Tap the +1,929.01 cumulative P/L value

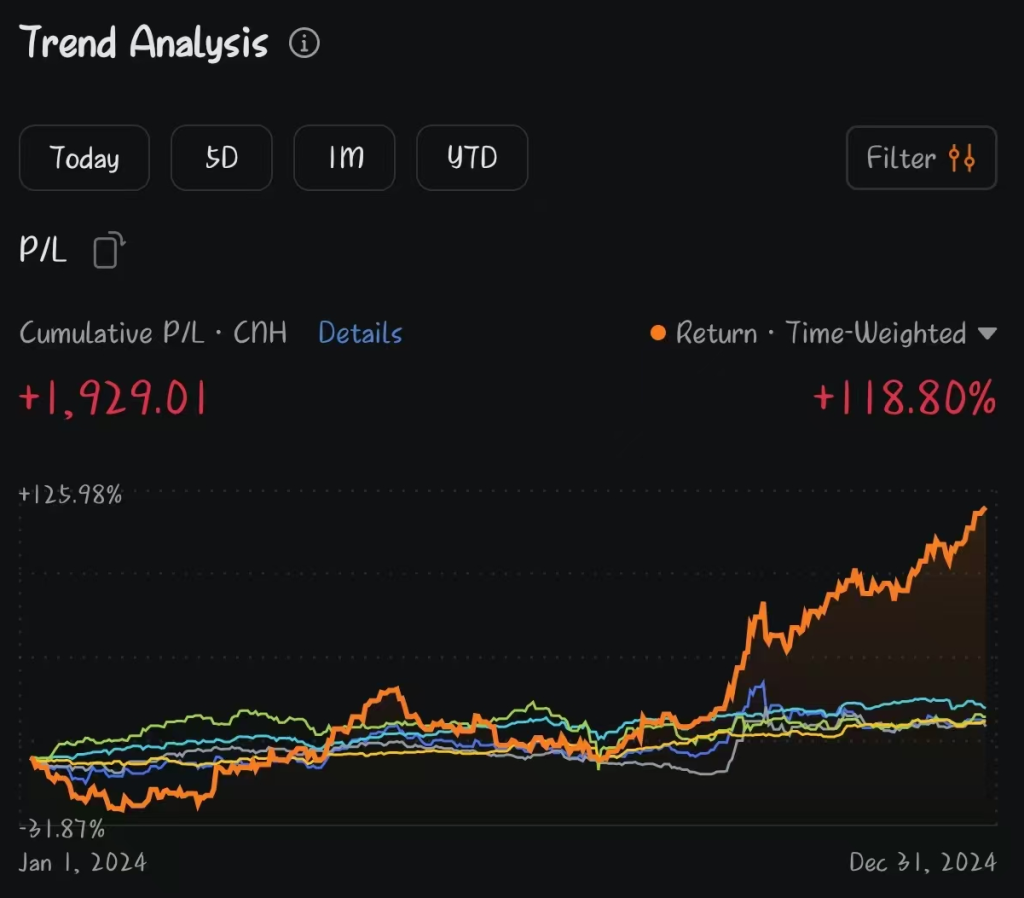113,399
